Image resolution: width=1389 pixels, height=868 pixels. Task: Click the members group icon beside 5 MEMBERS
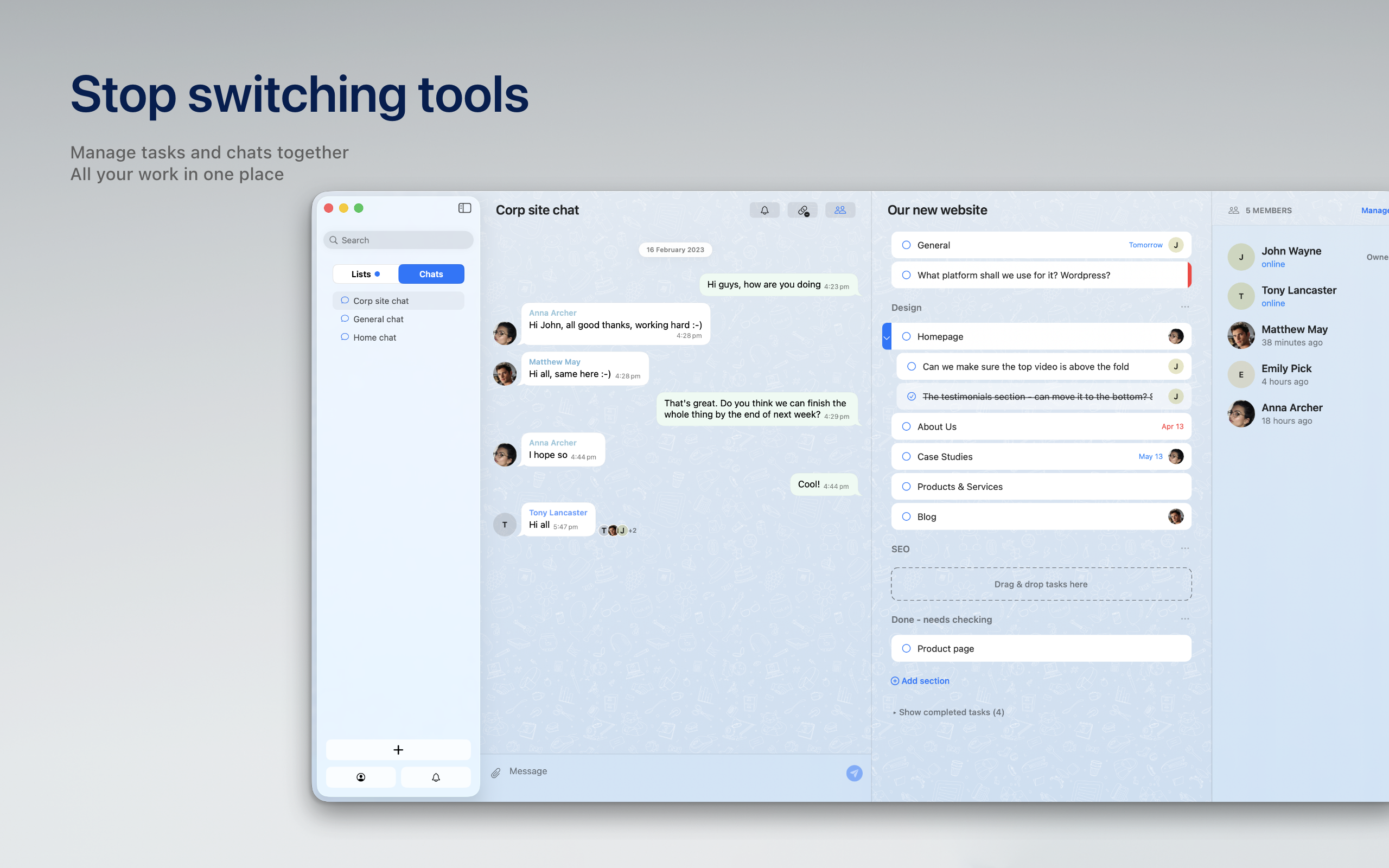point(1233,210)
